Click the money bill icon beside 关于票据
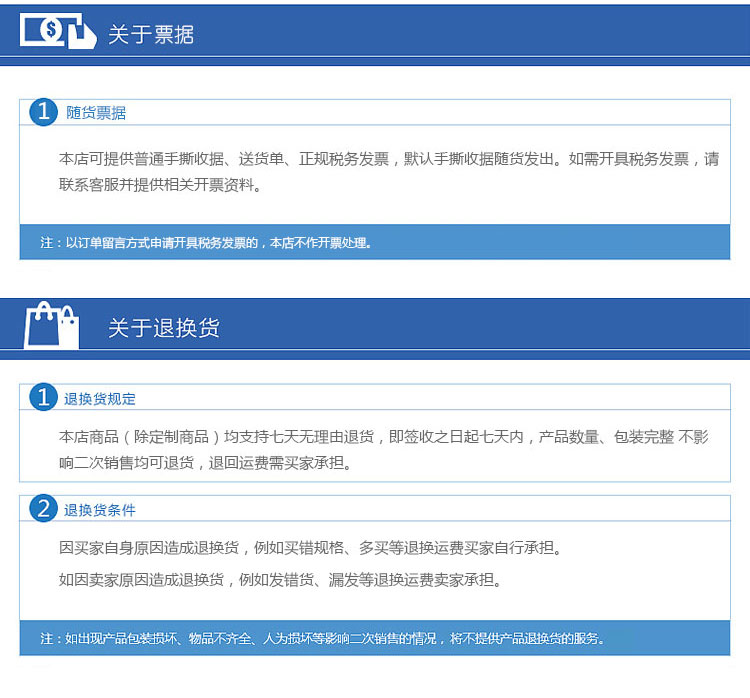 coord(58,31)
